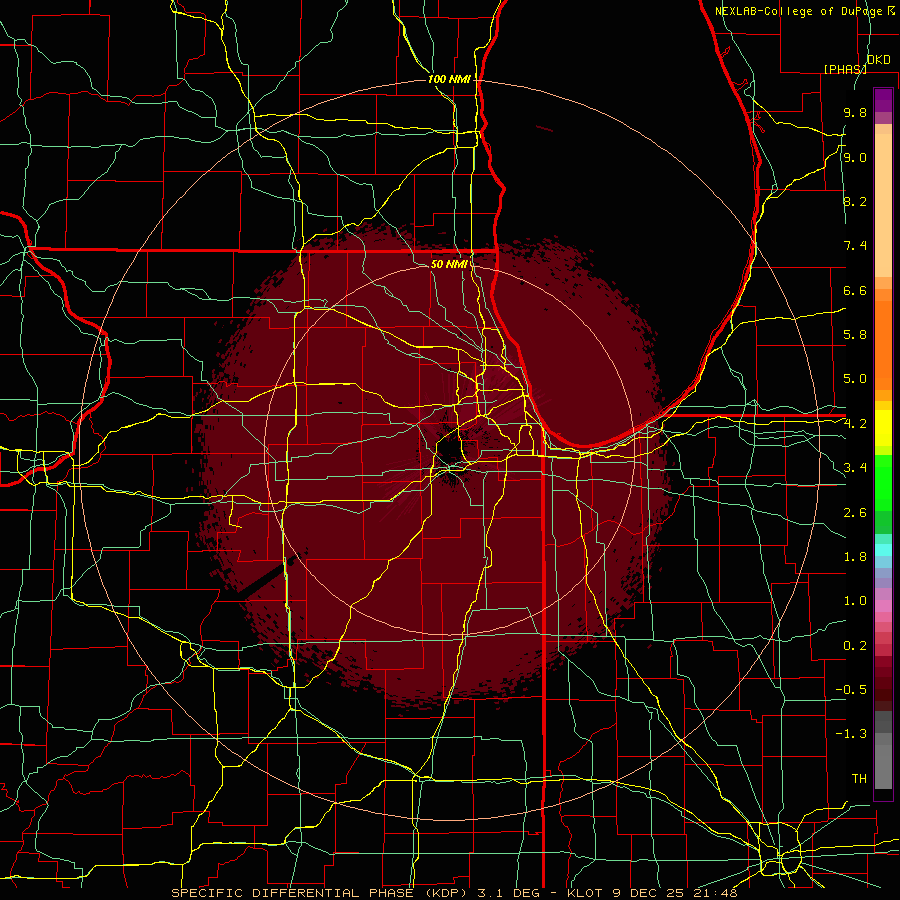Click the yellow band of the color bar
This screenshot has width=900, height=900.
[x=883, y=428]
